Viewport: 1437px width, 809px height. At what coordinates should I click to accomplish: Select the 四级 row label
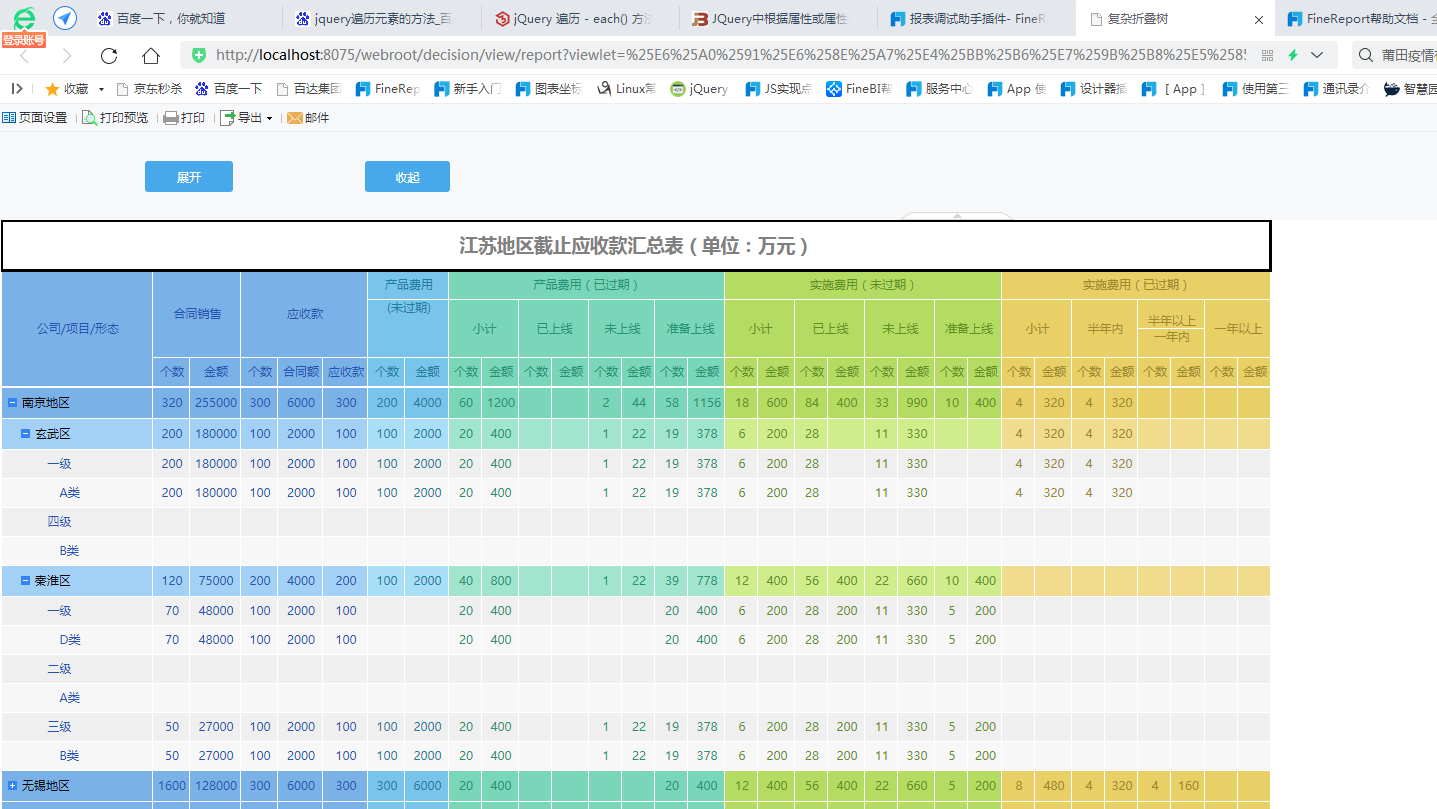click(59, 522)
